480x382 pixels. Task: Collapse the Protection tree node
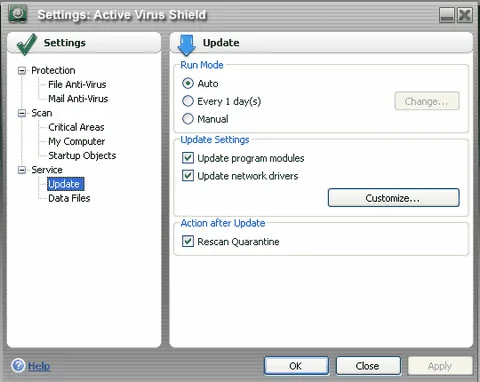point(22,70)
